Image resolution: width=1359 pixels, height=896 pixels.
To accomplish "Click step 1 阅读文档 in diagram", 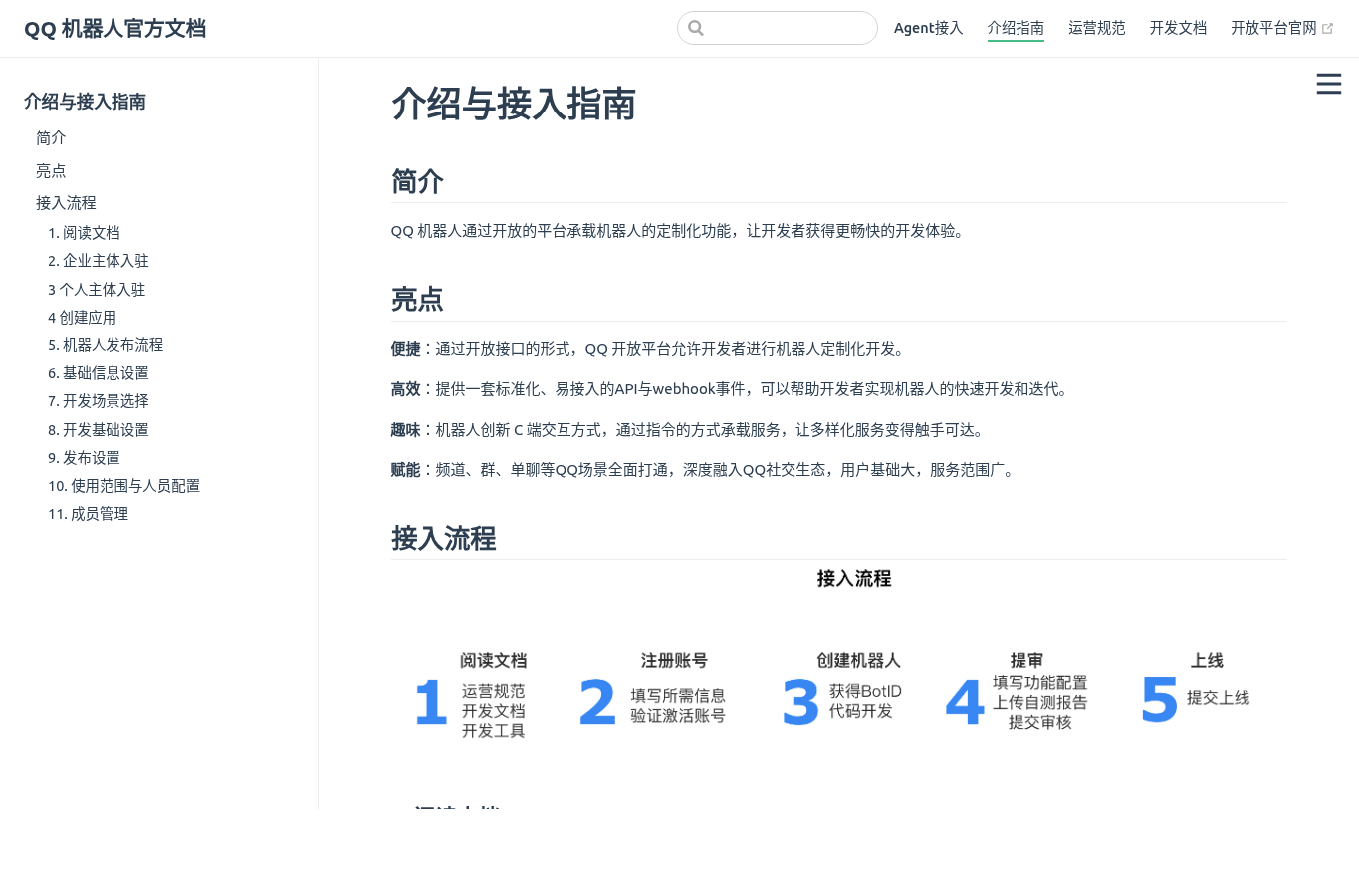I will [x=493, y=661].
